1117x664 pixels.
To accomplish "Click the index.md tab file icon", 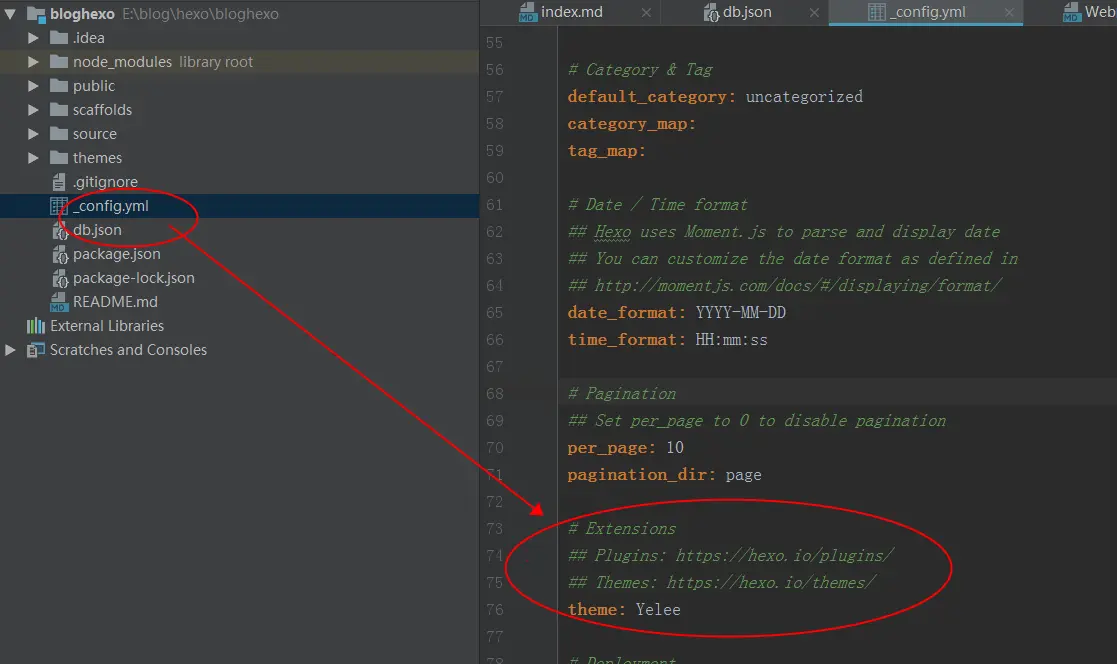I will pyautogui.click(x=527, y=12).
